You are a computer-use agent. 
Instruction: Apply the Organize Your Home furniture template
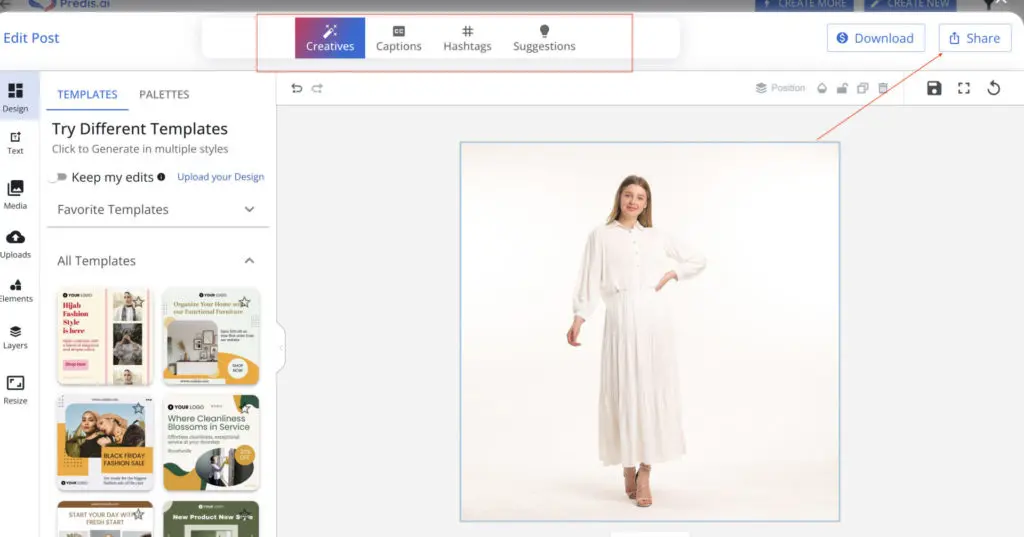[x=211, y=336]
